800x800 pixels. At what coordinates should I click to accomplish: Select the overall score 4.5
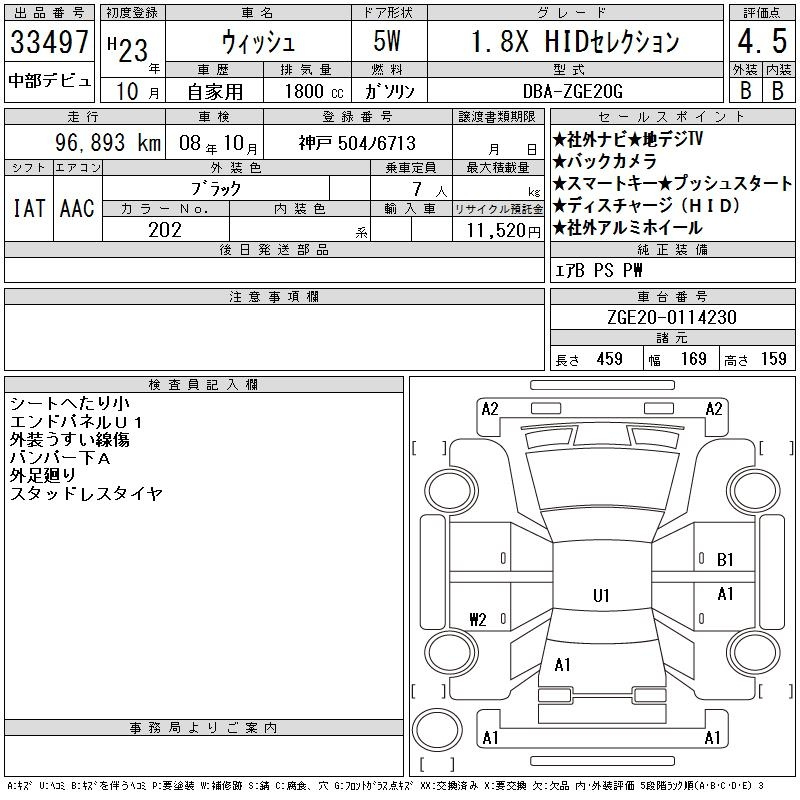(762, 41)
